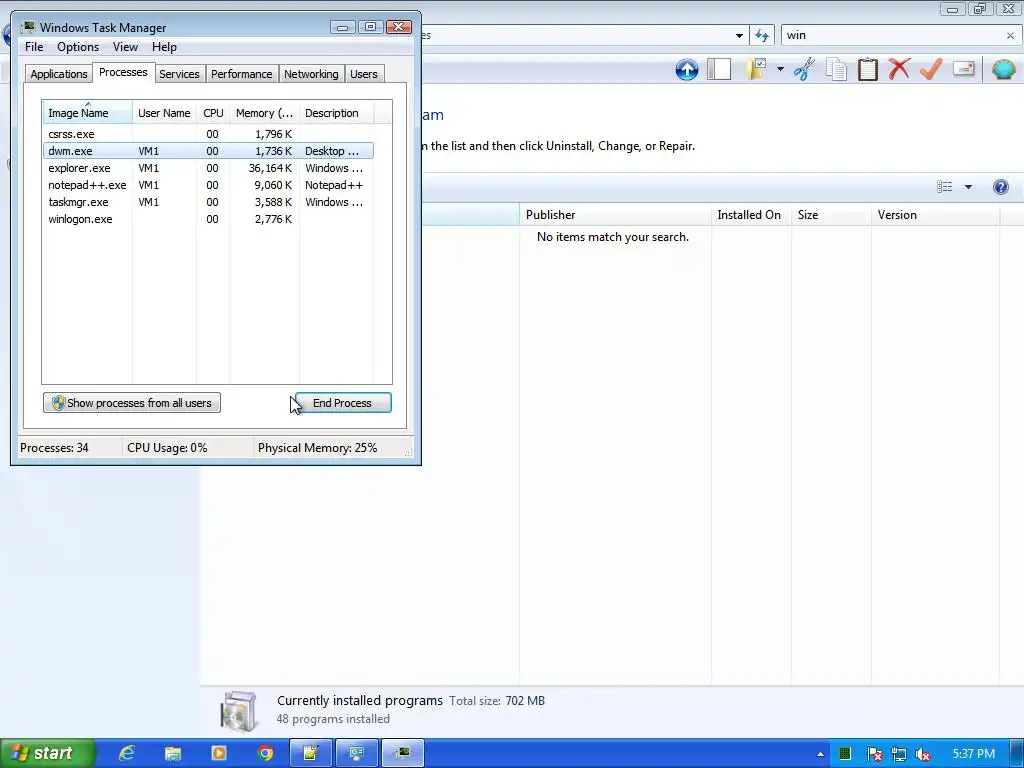1024x768 pixels.
Task: Expand the address bar history dropdown
Action: 739,35
